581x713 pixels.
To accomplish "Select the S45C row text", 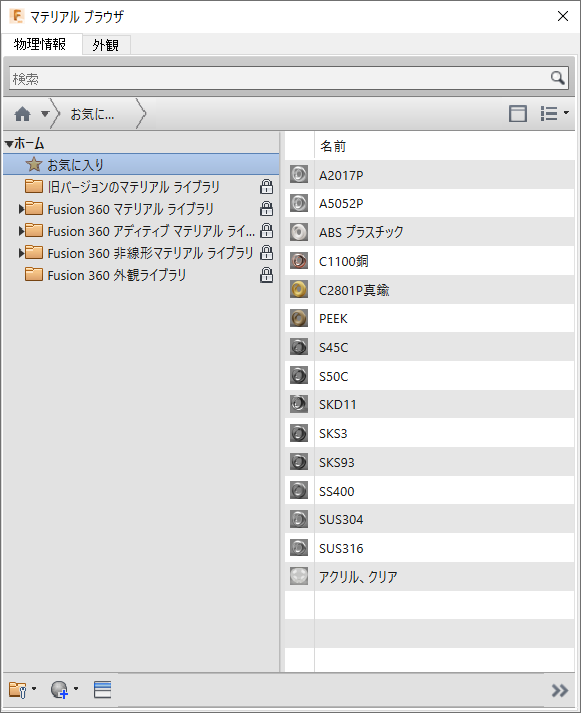I will pos(333,347).
